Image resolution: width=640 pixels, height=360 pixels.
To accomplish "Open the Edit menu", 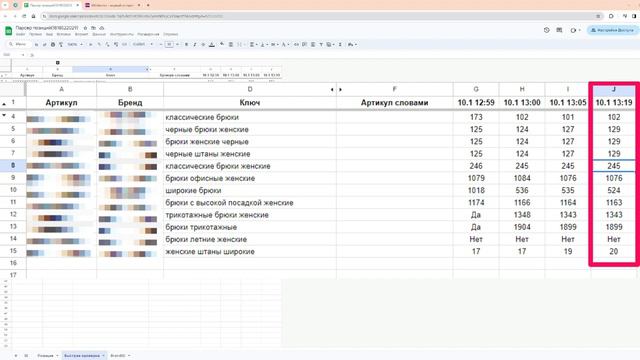I will pos(36,34).
